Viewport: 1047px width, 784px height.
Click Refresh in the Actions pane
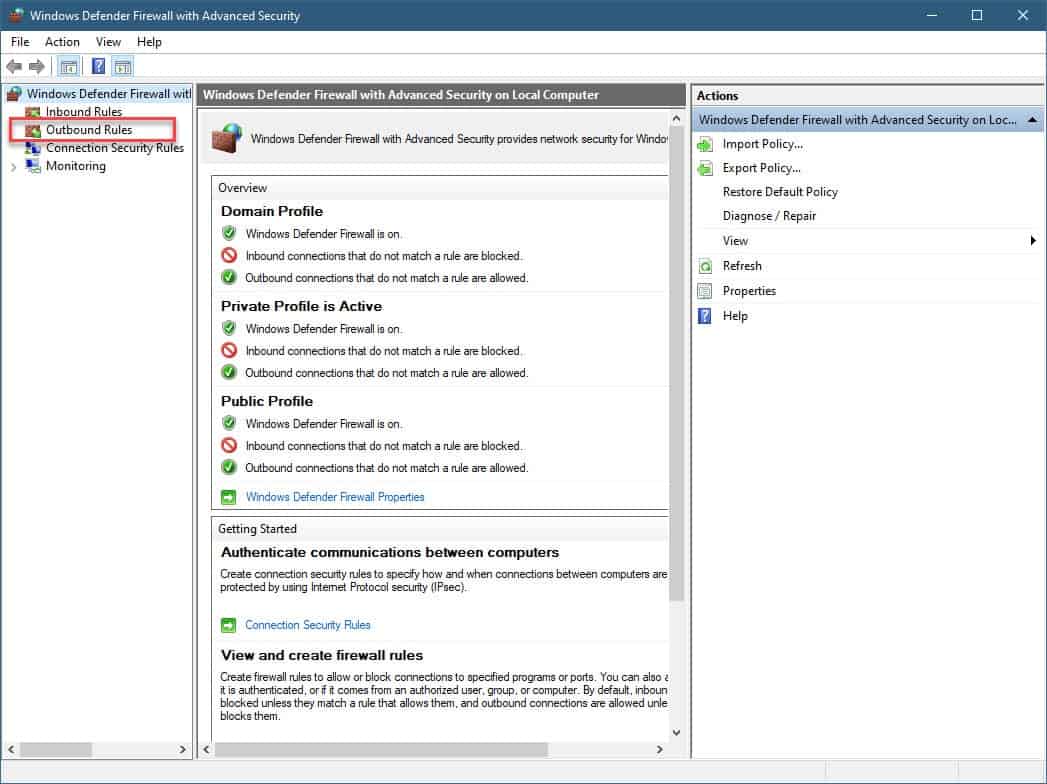click(742, 266)
